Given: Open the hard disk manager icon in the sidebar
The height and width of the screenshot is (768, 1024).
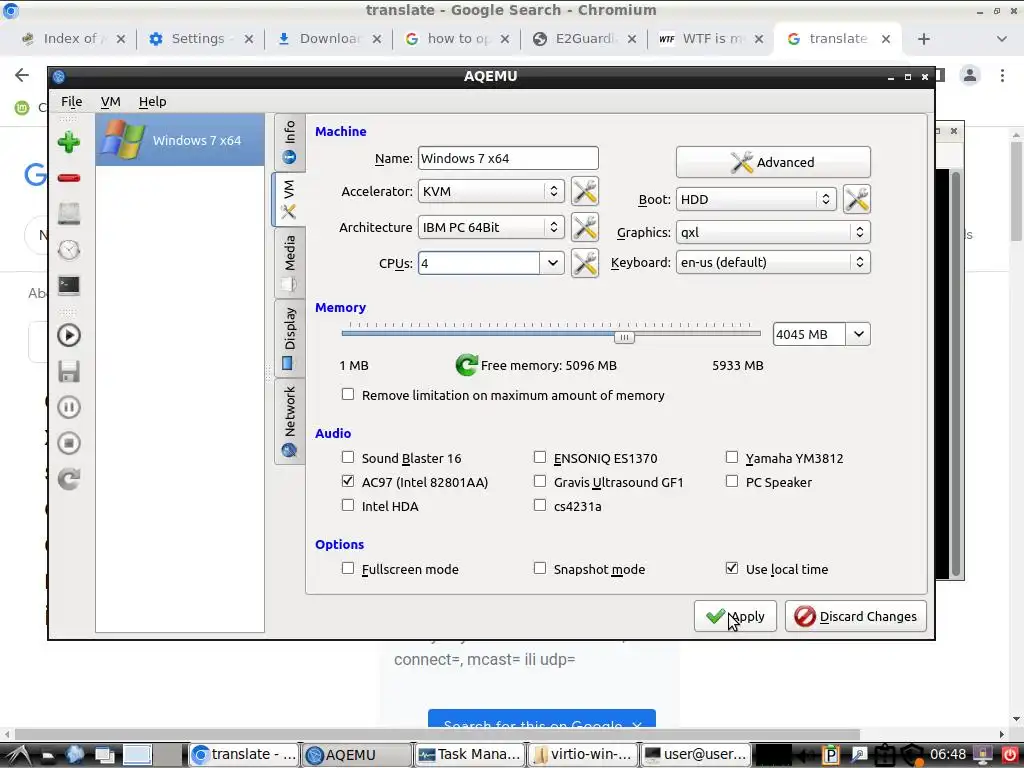Looking at the screenshot, I should tap(69, 214).
